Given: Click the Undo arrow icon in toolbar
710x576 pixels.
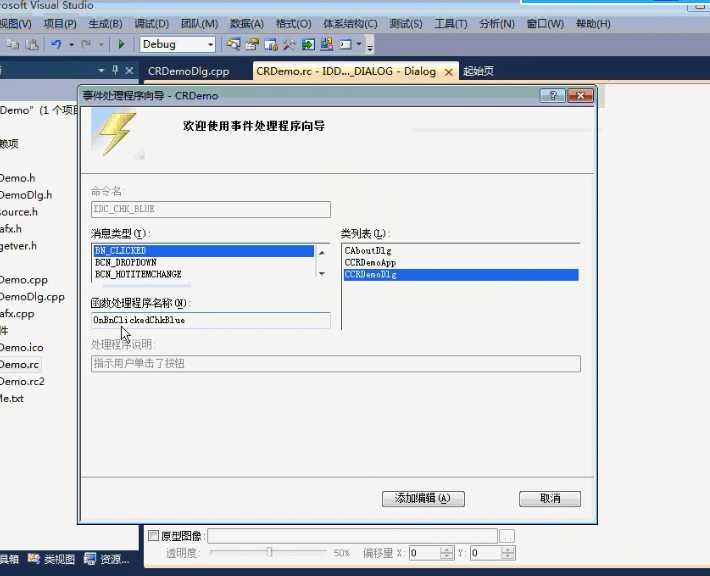Looking at the screenshot, I should coord(57,44).
